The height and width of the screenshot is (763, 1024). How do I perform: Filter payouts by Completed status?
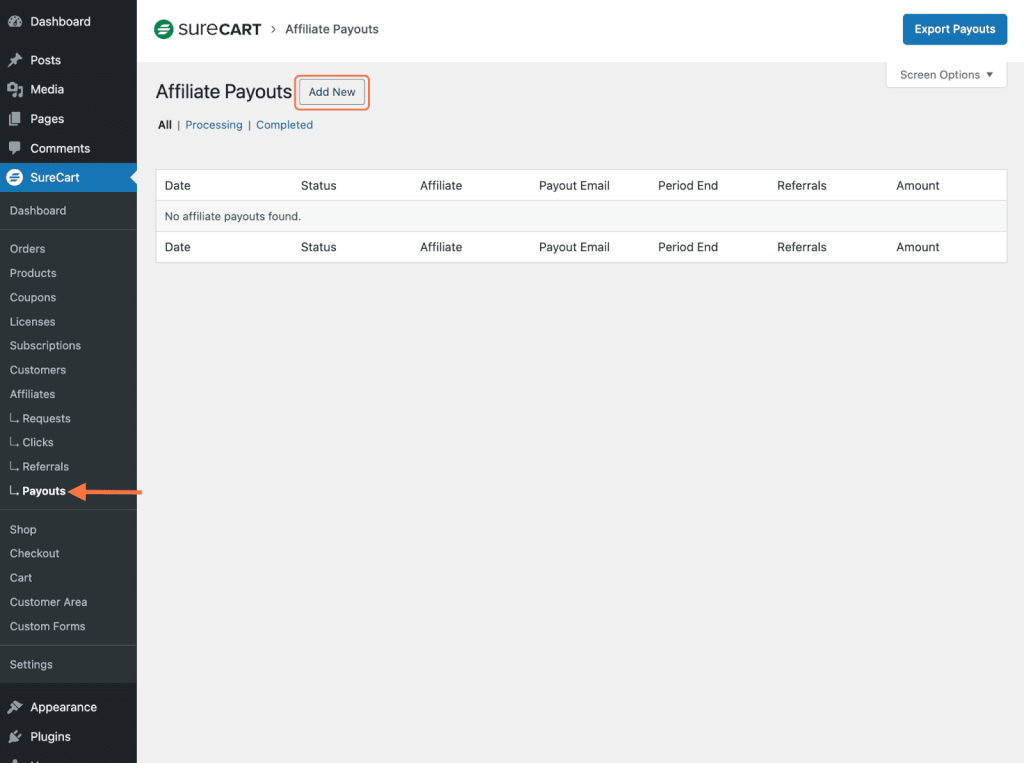coord(284,125)
